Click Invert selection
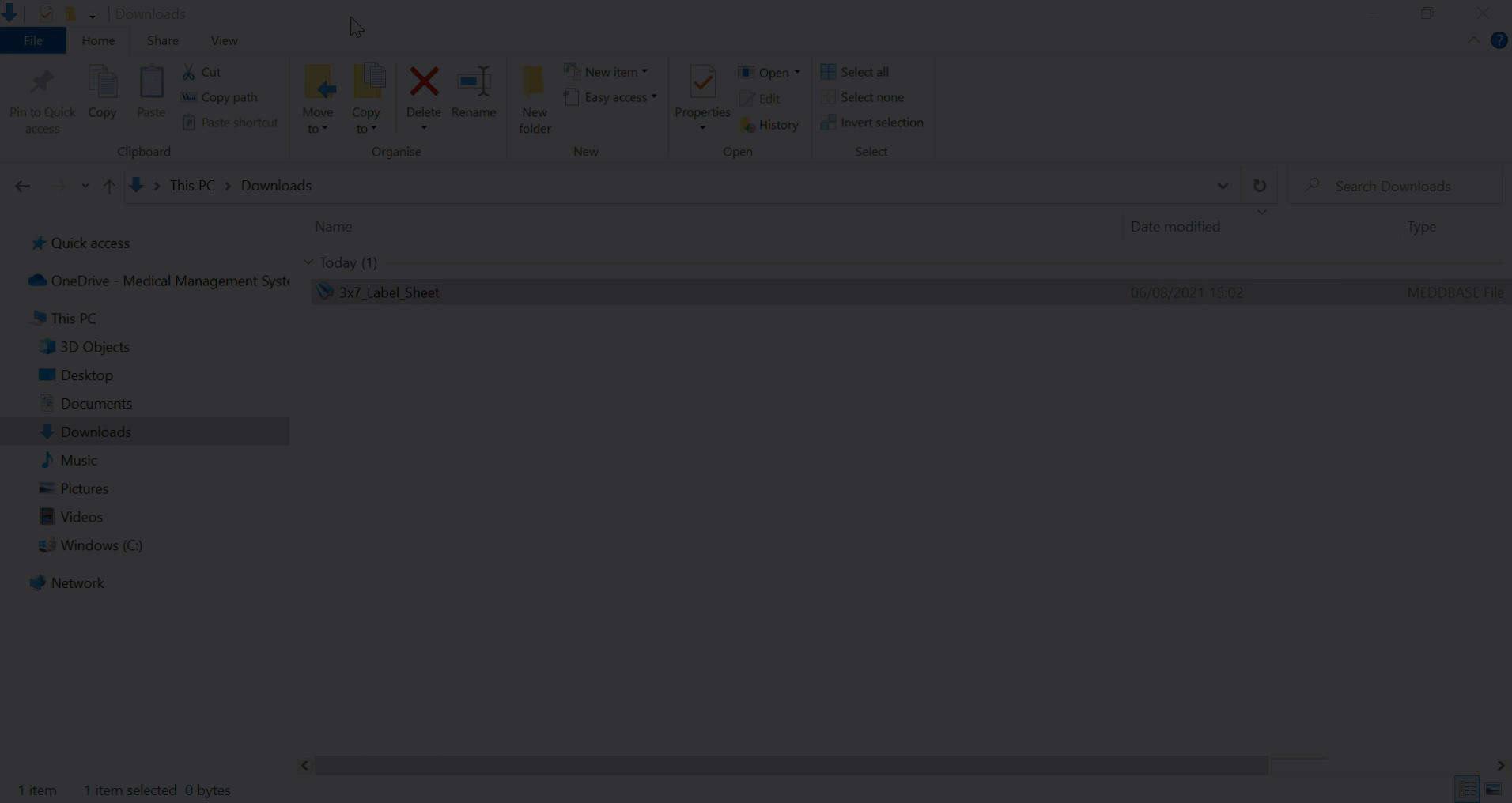The height and width of the screenshot is (803, 1512). click(871, 123)
